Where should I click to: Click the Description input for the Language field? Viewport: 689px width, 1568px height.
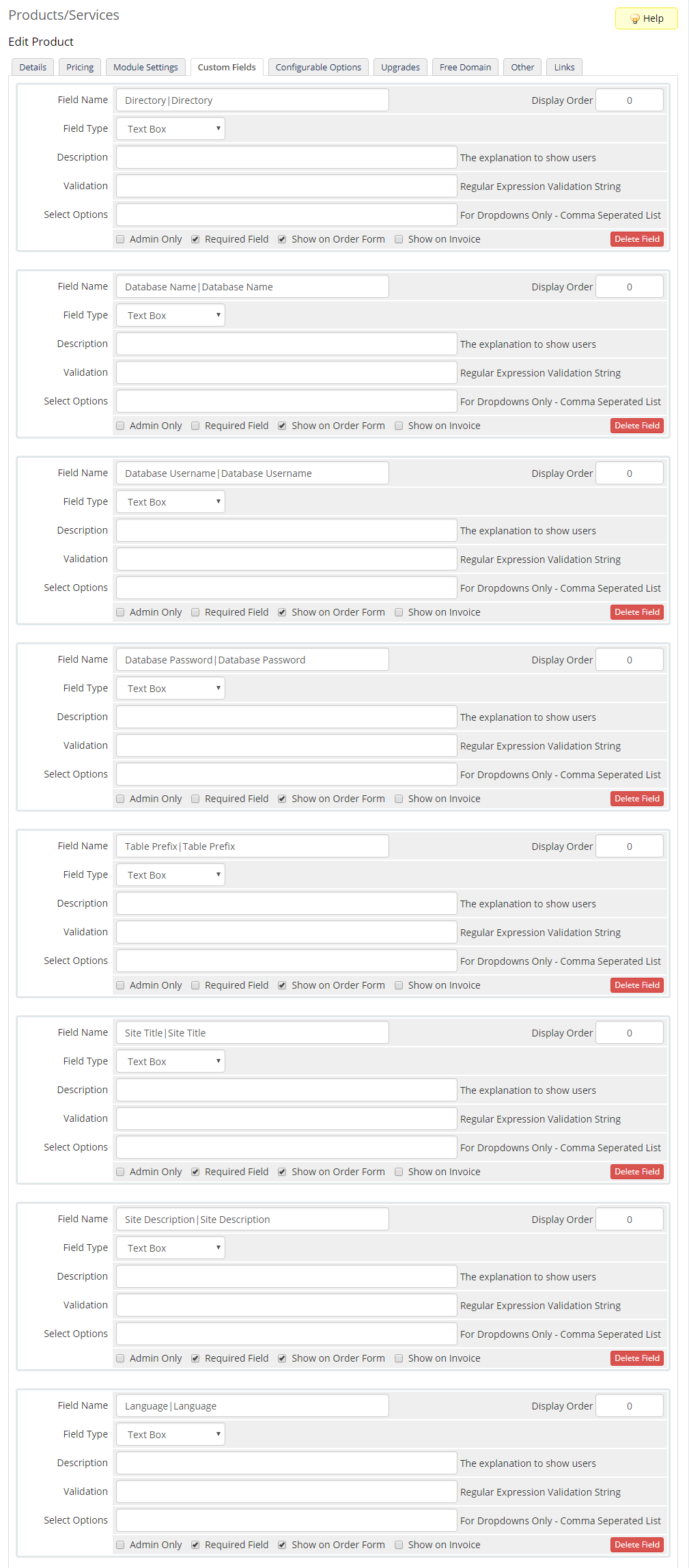tap(287, 1463)
